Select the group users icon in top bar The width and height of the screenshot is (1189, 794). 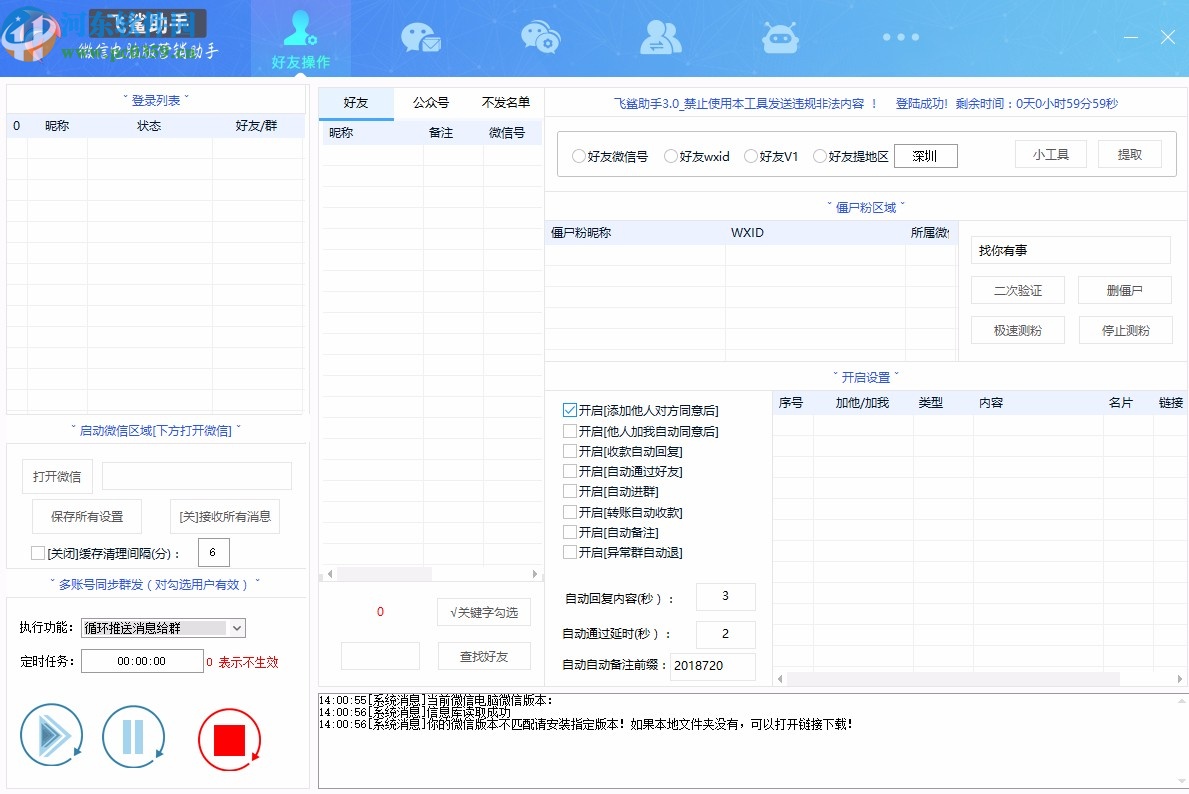(x=660, y=38)
